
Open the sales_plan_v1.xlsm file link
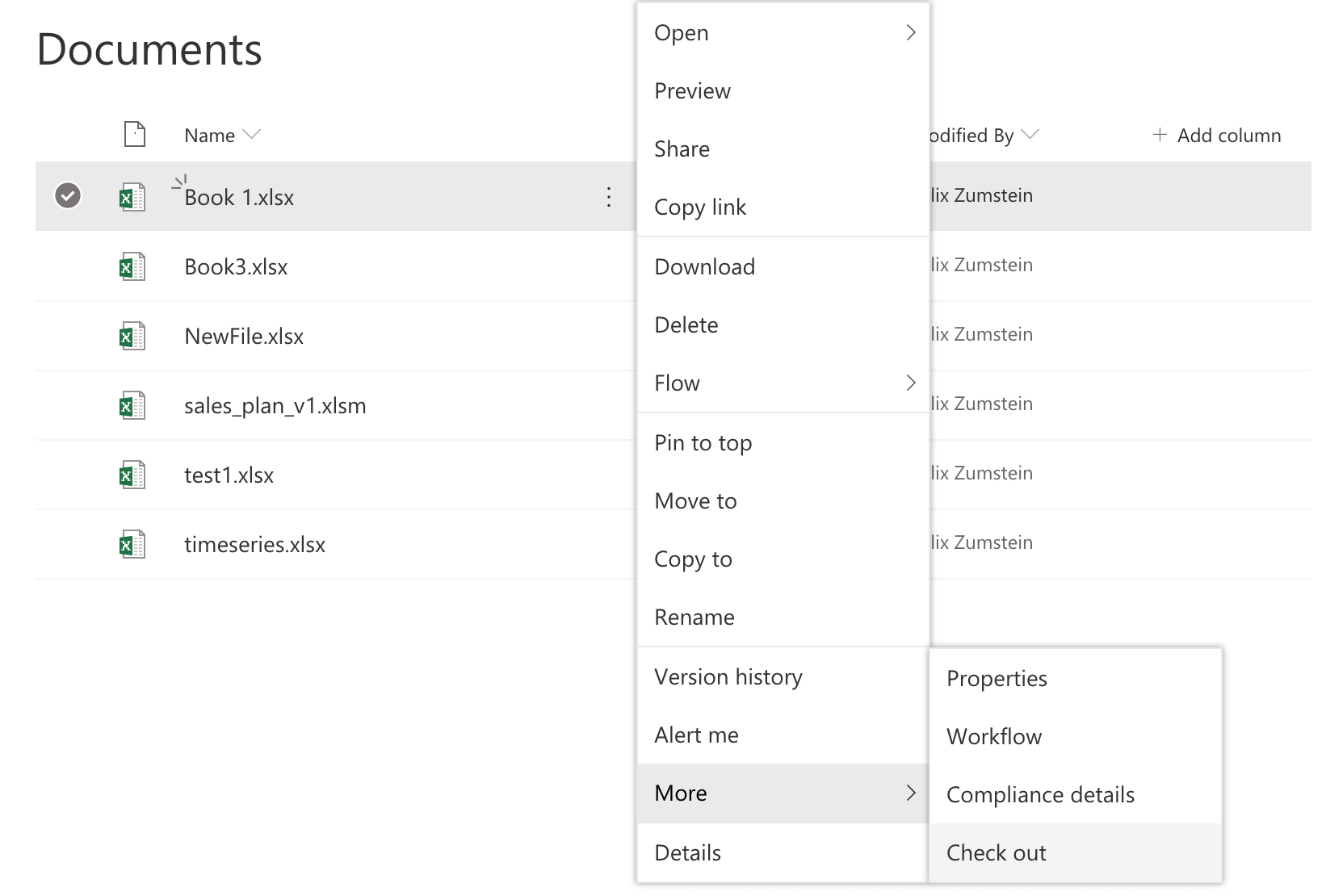(x=275, y=405)
